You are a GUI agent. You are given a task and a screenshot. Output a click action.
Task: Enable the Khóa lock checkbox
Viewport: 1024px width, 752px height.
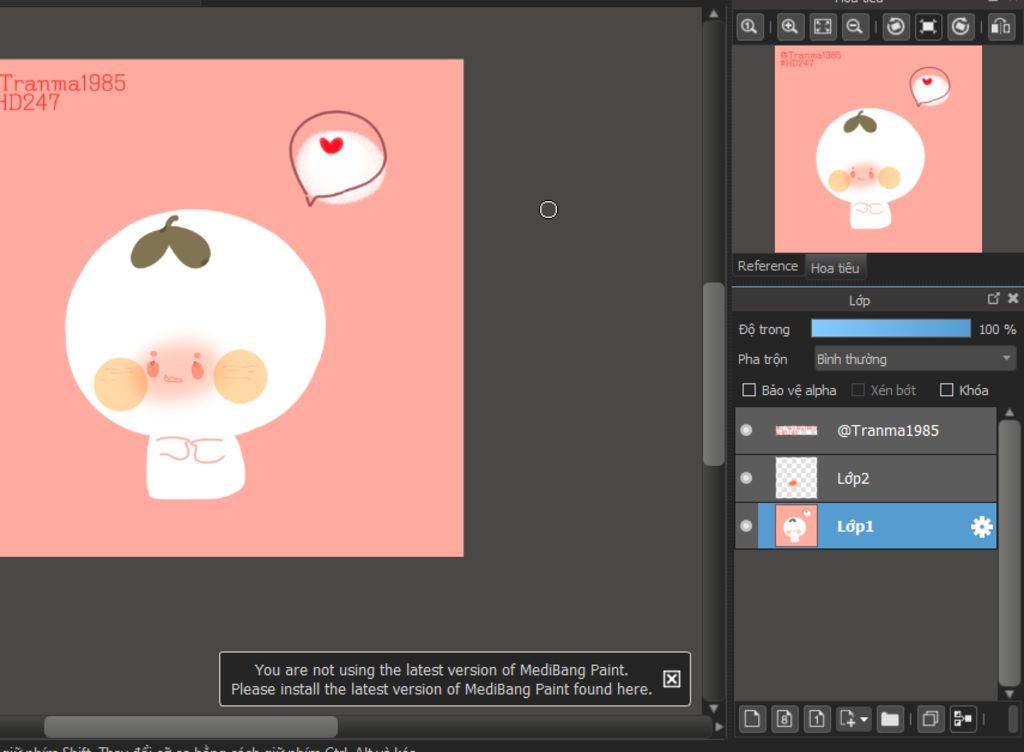pos(946,390)
